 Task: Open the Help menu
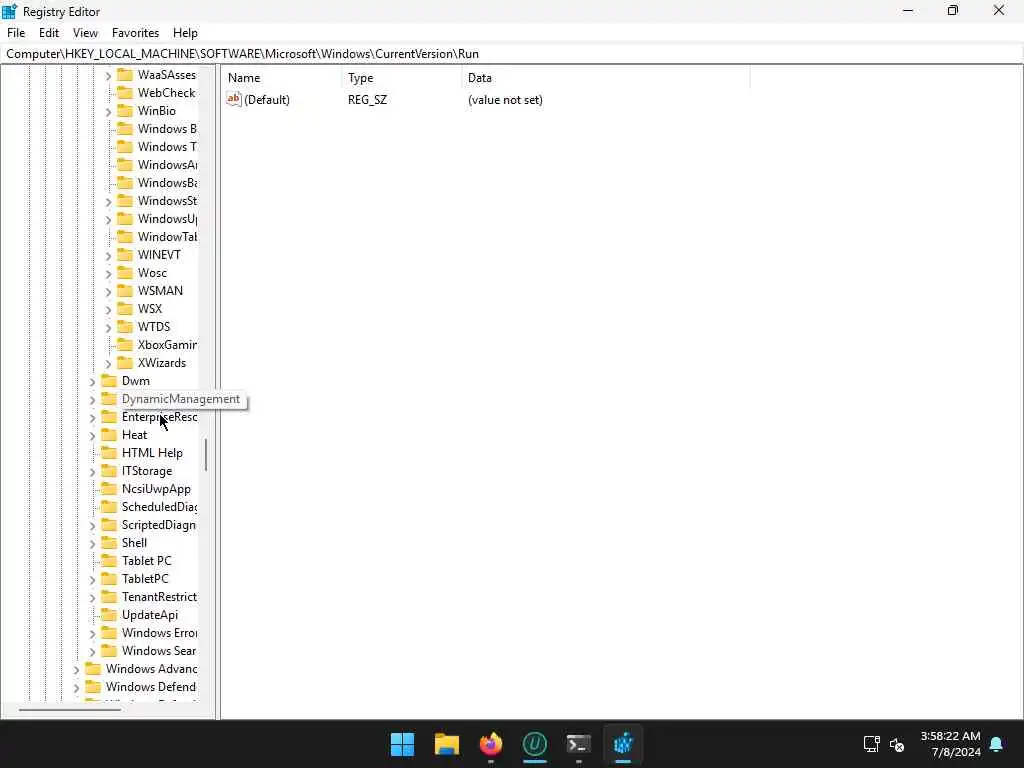[x=185, y=33]
